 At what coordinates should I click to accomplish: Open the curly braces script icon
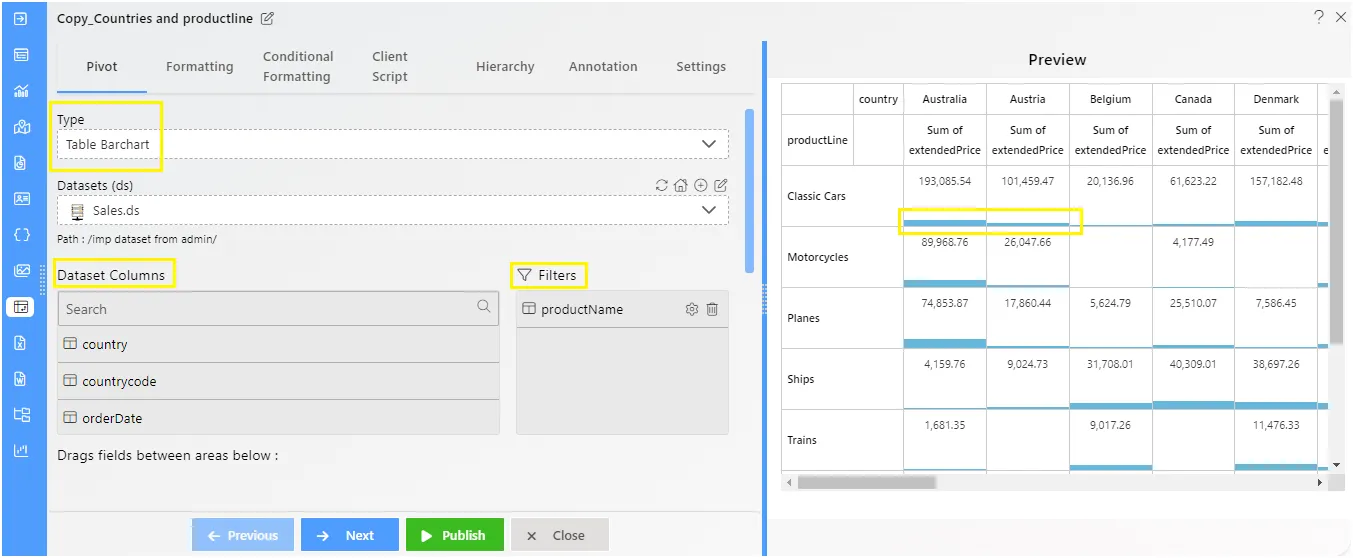(x=21, y=235)
